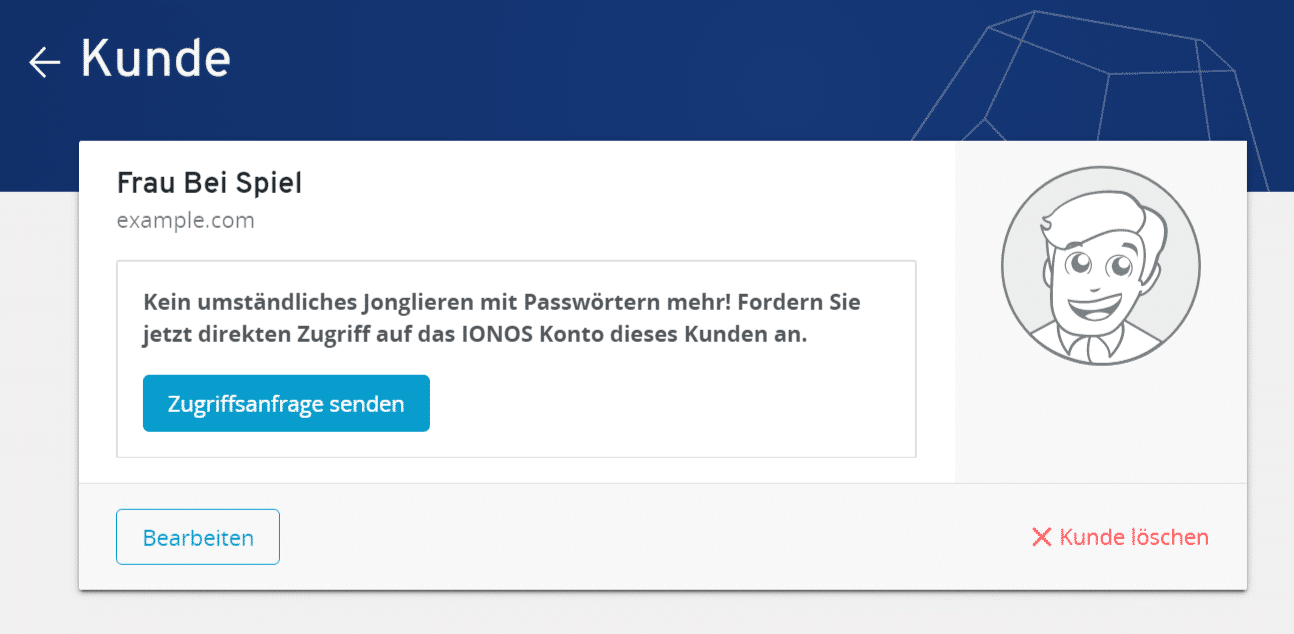Click the card footer between Bearbeiten and delete
1294x634 pixels.
650,537
